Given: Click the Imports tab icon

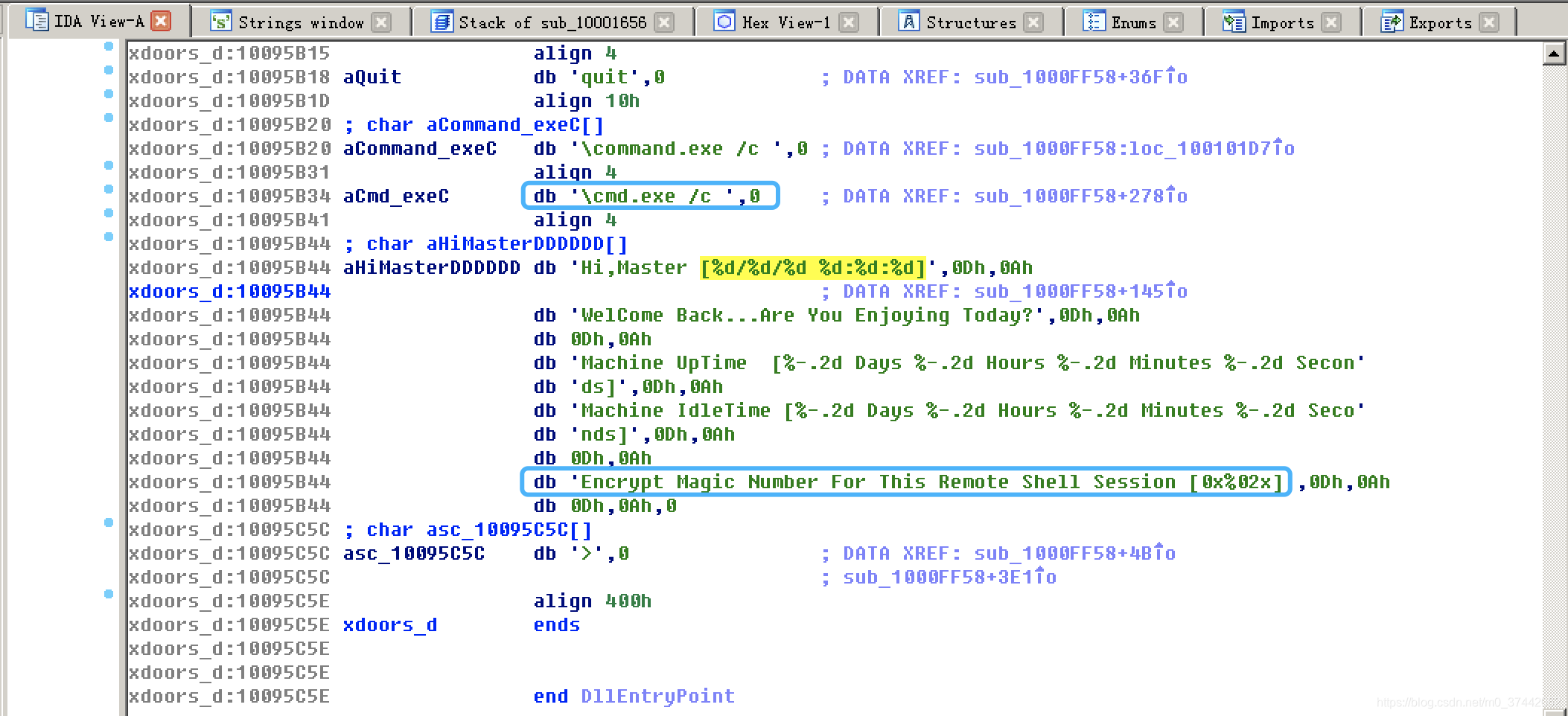Looking at the screenshot, I should point(1234,22).
